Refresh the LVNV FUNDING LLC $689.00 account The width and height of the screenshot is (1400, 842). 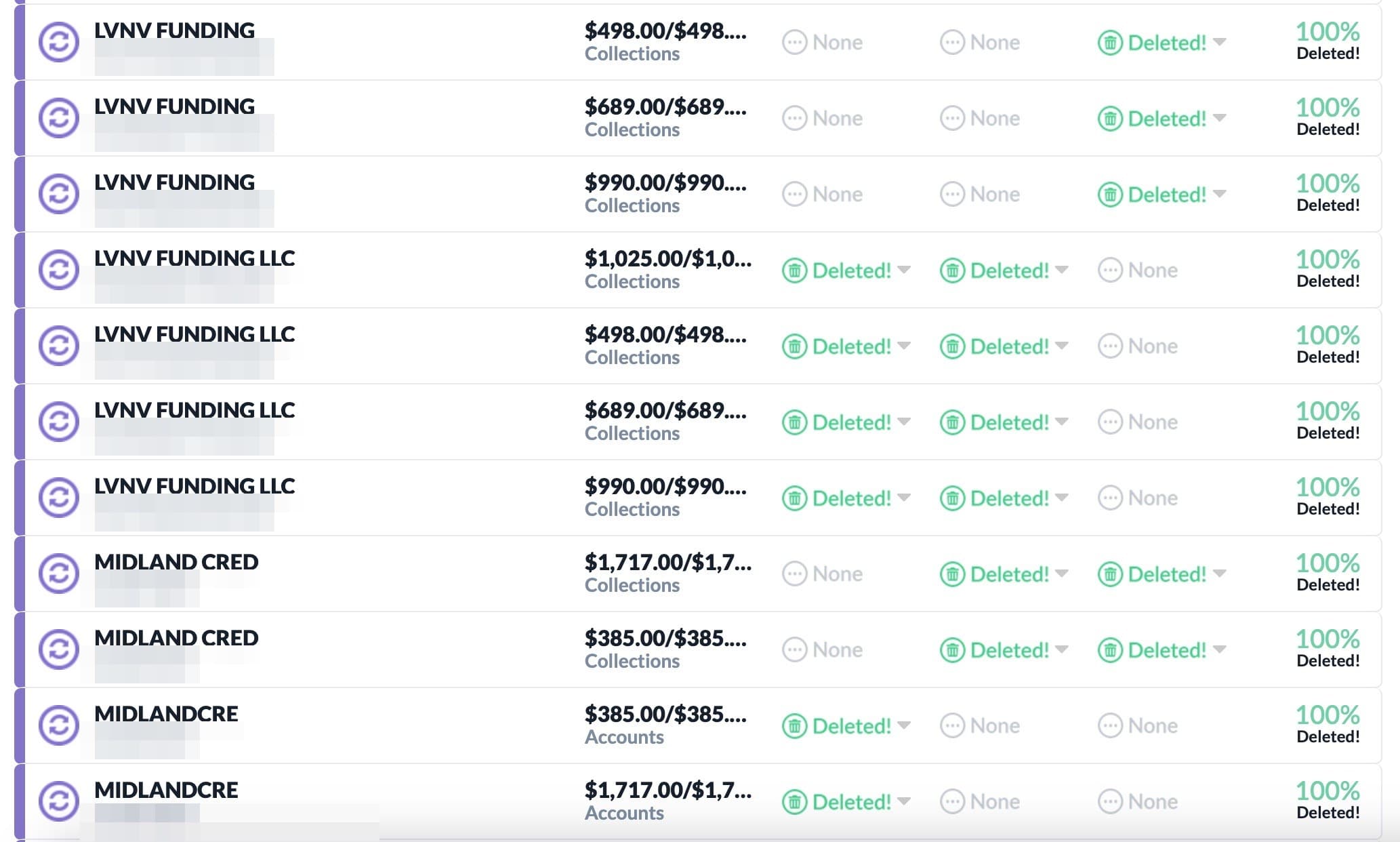coord(59,422)
